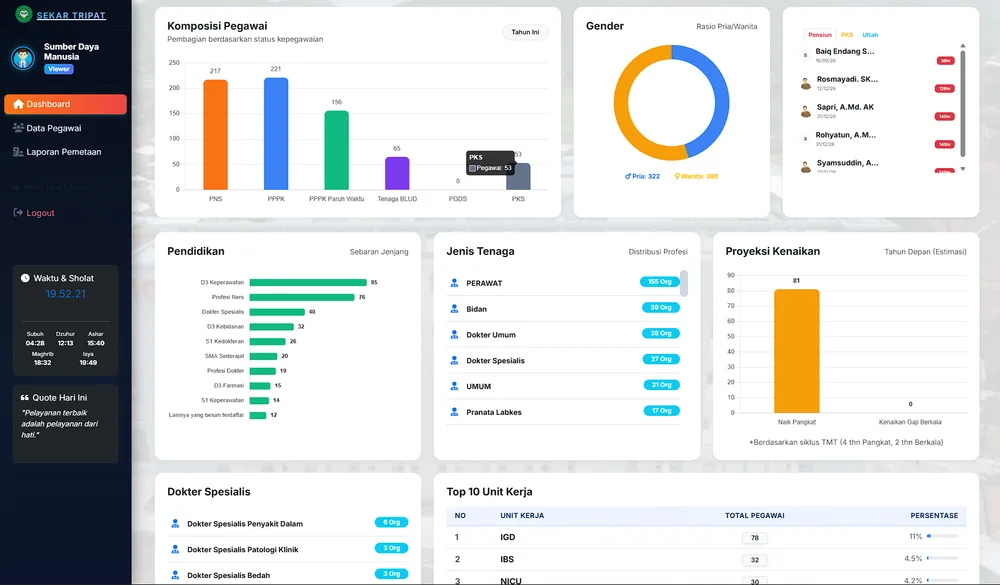Viewport: 1000px width, 585px height.
Task: Click the icon beside Dokter Spesialis Bedah
Action: (175, 575)
